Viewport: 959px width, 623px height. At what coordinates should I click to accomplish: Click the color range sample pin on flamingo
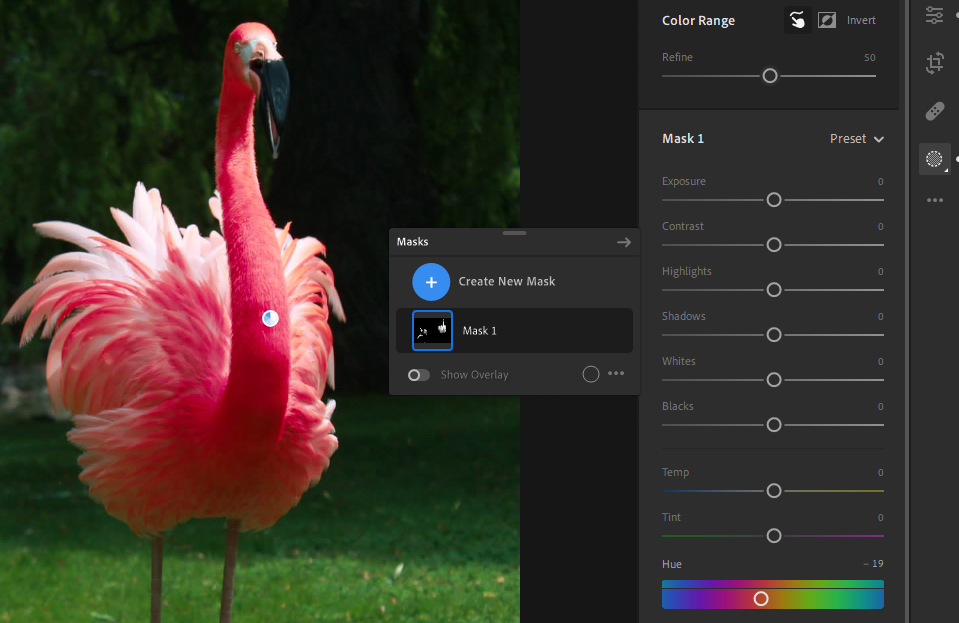coord(270,318)
